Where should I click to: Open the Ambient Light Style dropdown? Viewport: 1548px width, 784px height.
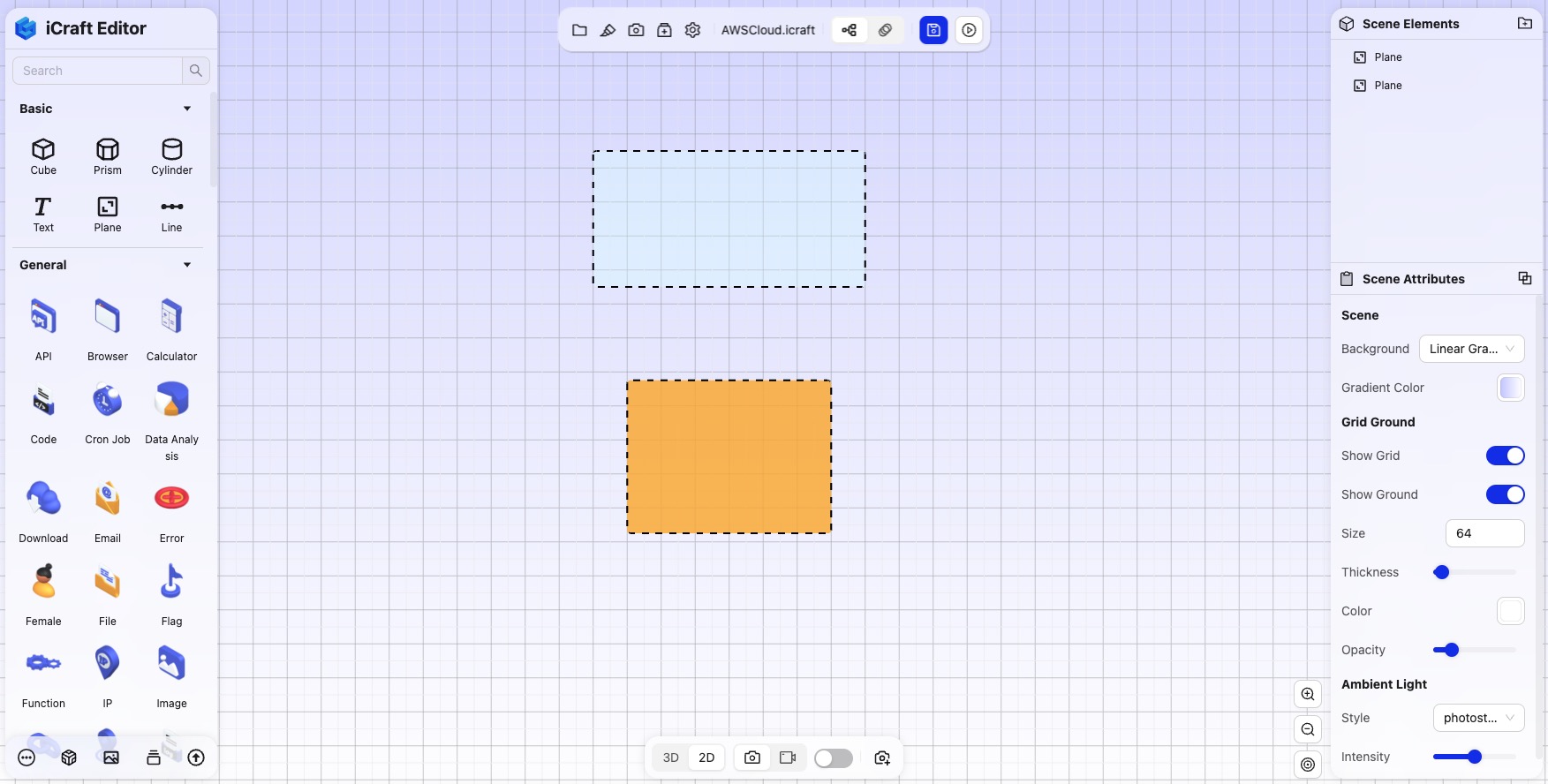pyautogui.click(x=1478, y=718)
